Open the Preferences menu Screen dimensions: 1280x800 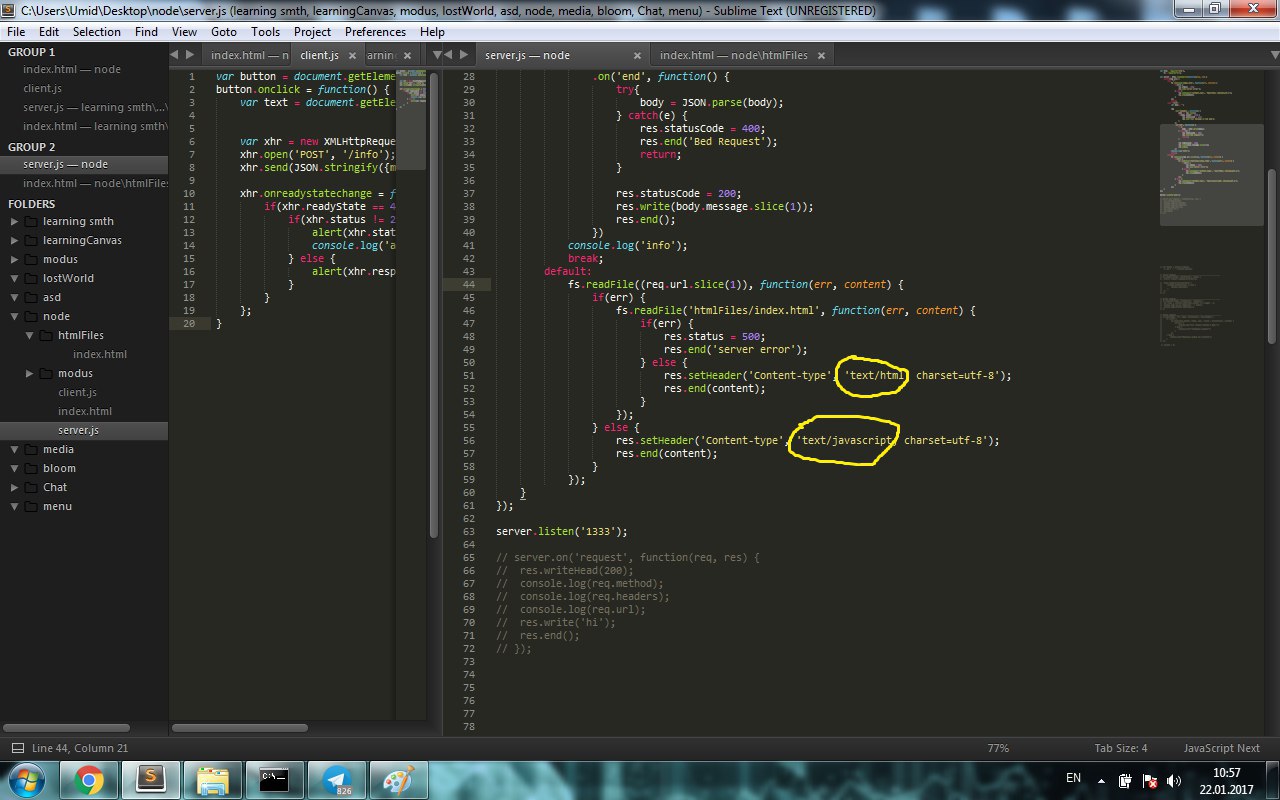375,31
